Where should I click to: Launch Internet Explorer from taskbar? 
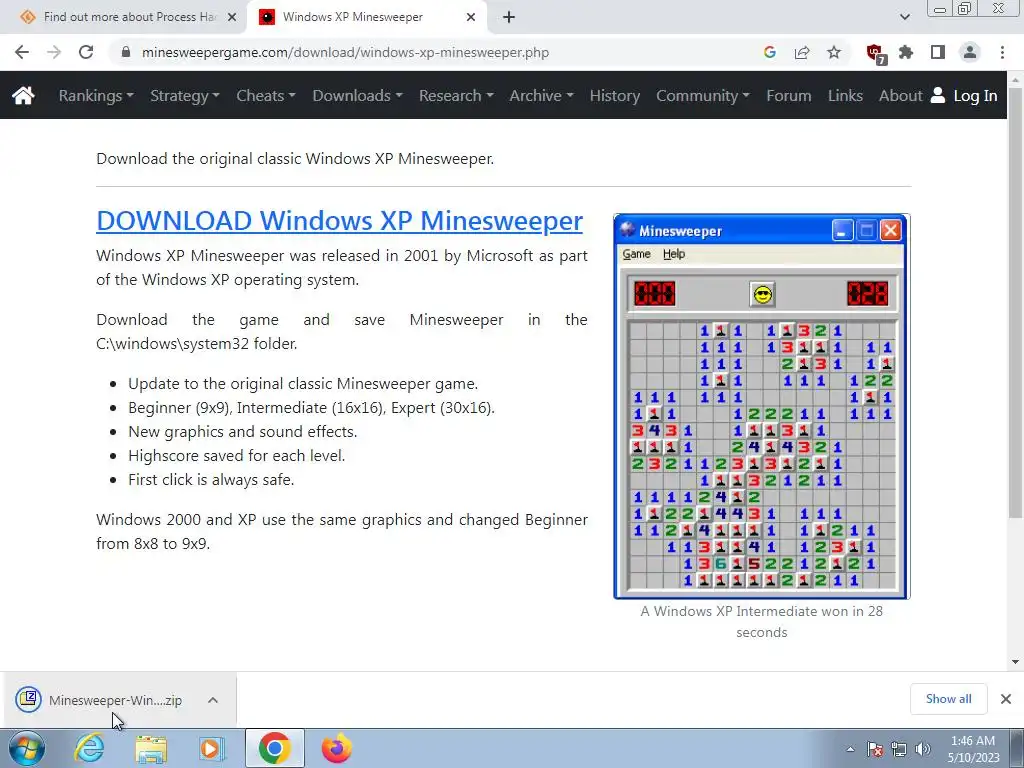89,748
